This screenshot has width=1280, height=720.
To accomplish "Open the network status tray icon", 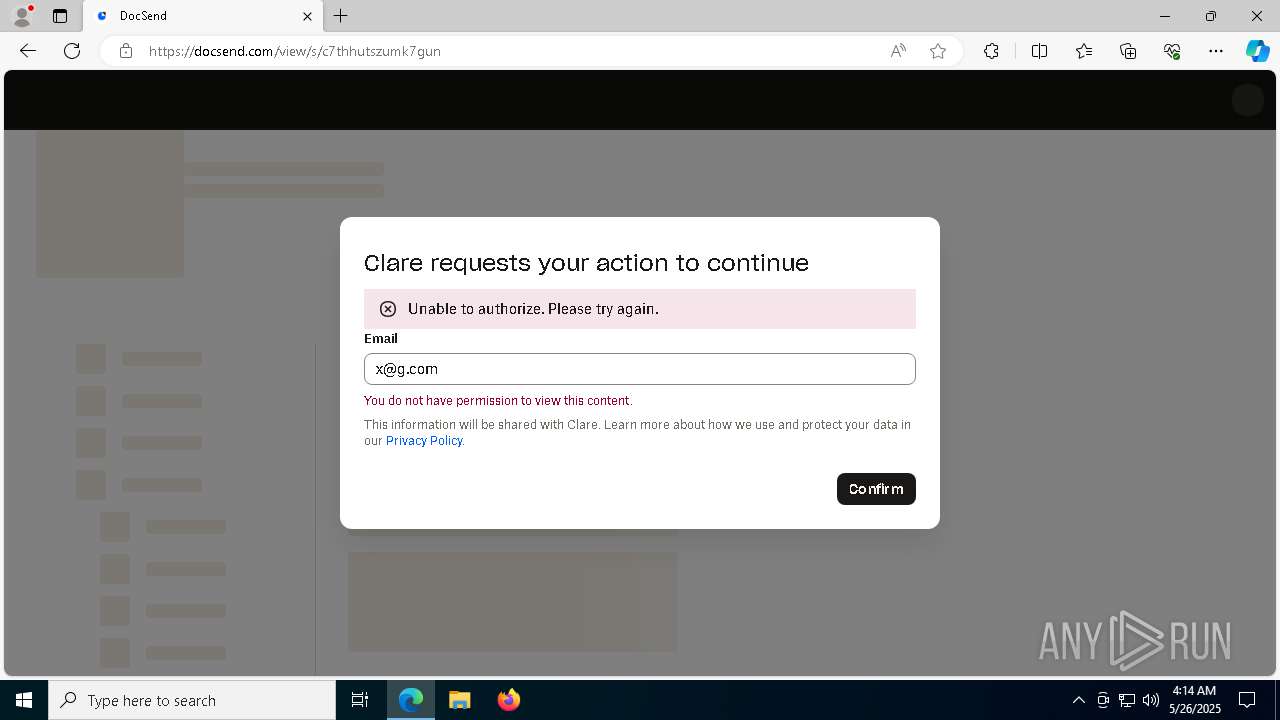I will point(1127,700).
